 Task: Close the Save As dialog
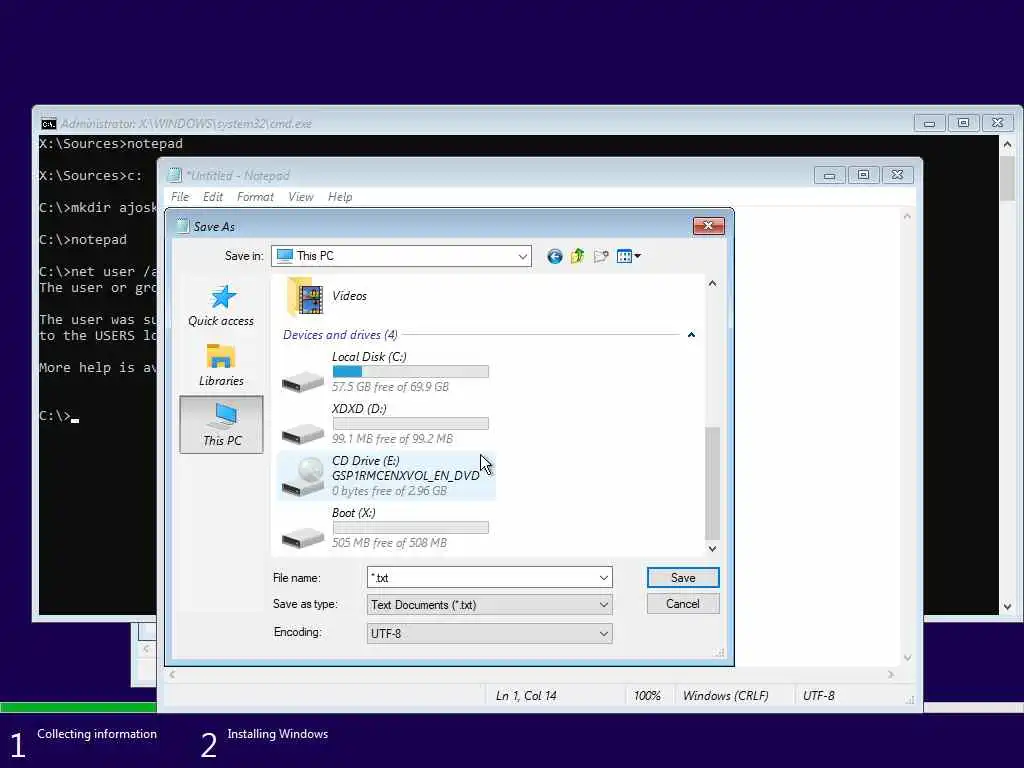[709, 226]
